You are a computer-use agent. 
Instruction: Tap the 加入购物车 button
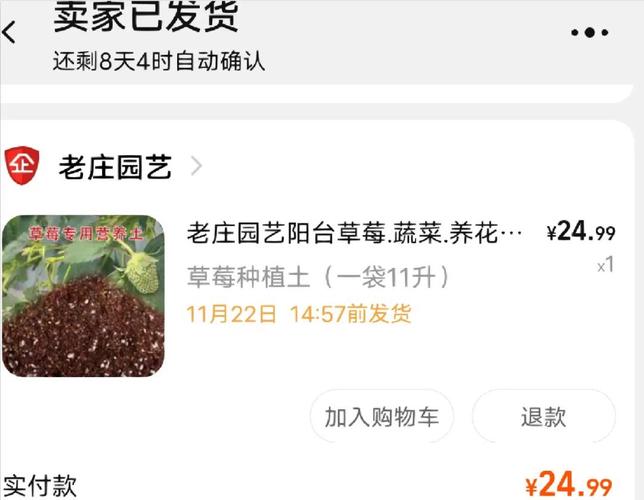382,416
